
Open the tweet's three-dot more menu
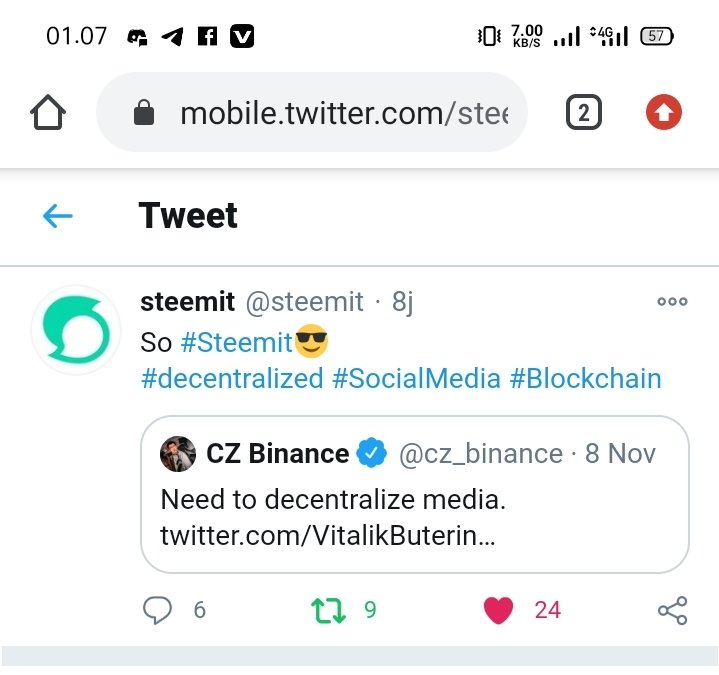[x=672, y=302]
